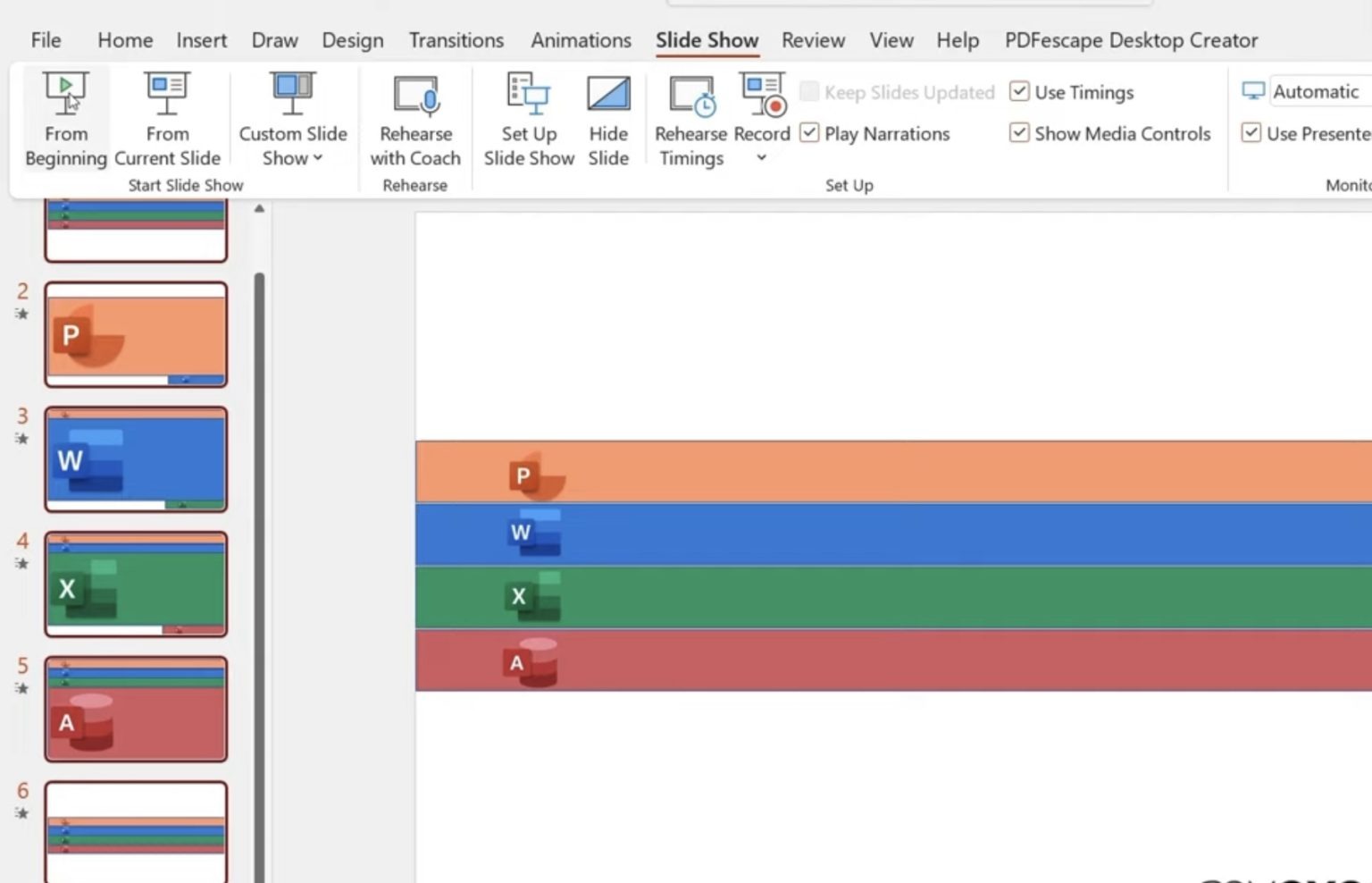Open the Animations ribbon tab

pyautogui.click(x=581, y=40)
